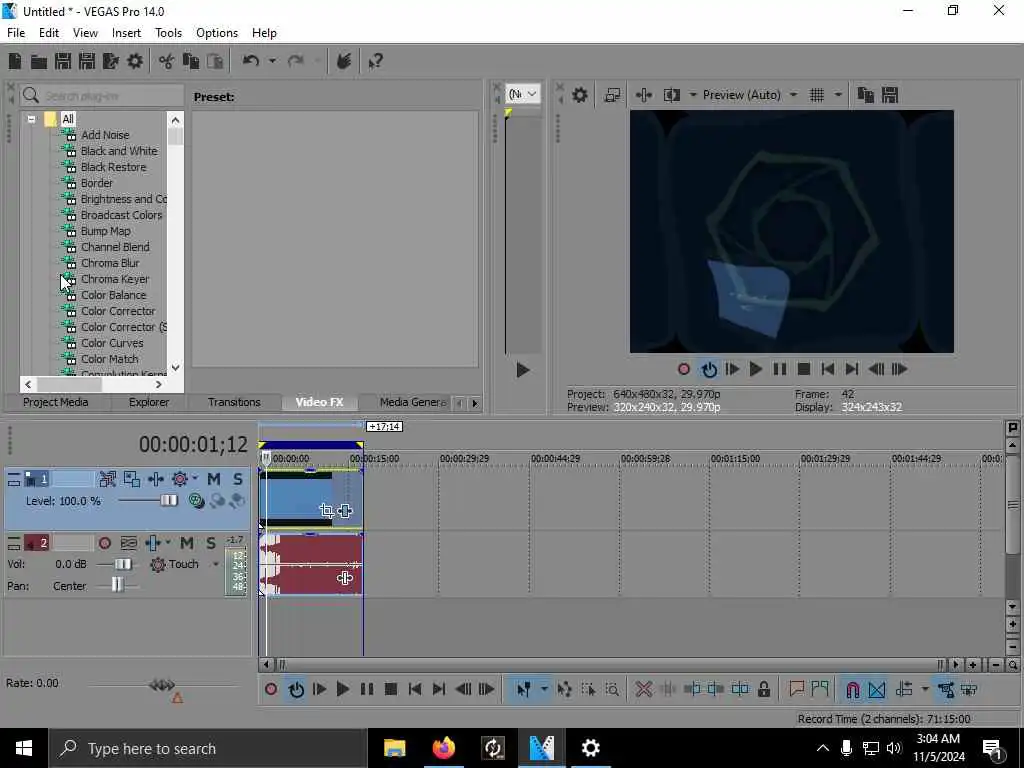The image size is (1024, 768).
Task: Click the Razor/Delete red X tool in timeline toolbar
Action: [643, 689]
